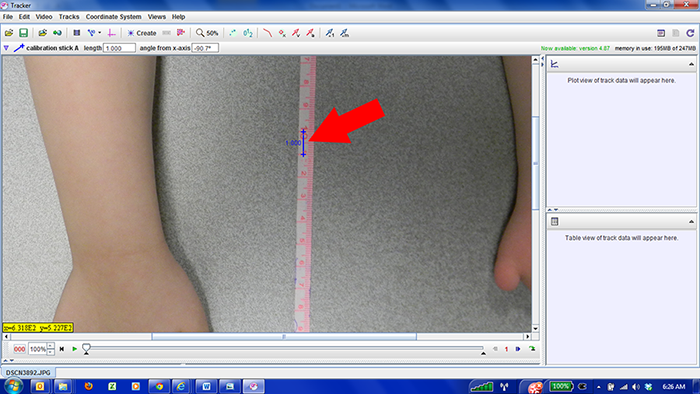Click the calibration tools icon
The image size is (700, 394).
[93, 33]
